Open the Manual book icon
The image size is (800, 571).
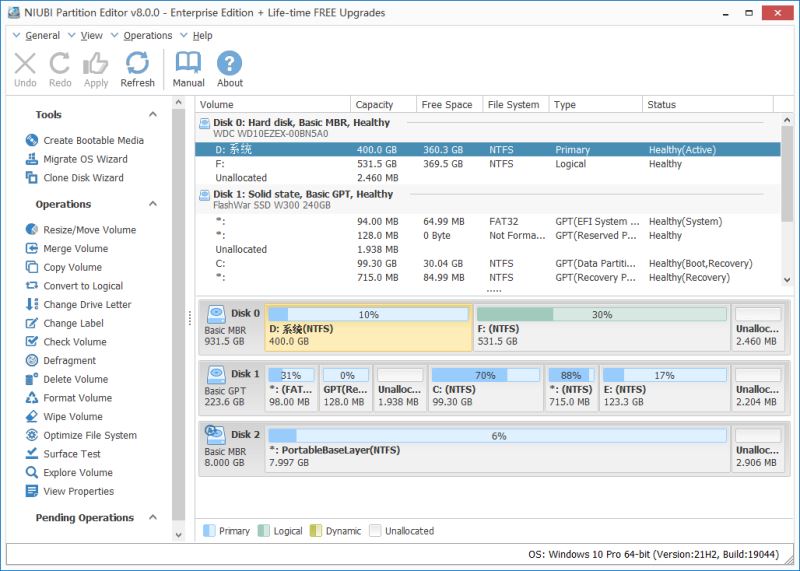pyautogui.click(x=188, y=63)
